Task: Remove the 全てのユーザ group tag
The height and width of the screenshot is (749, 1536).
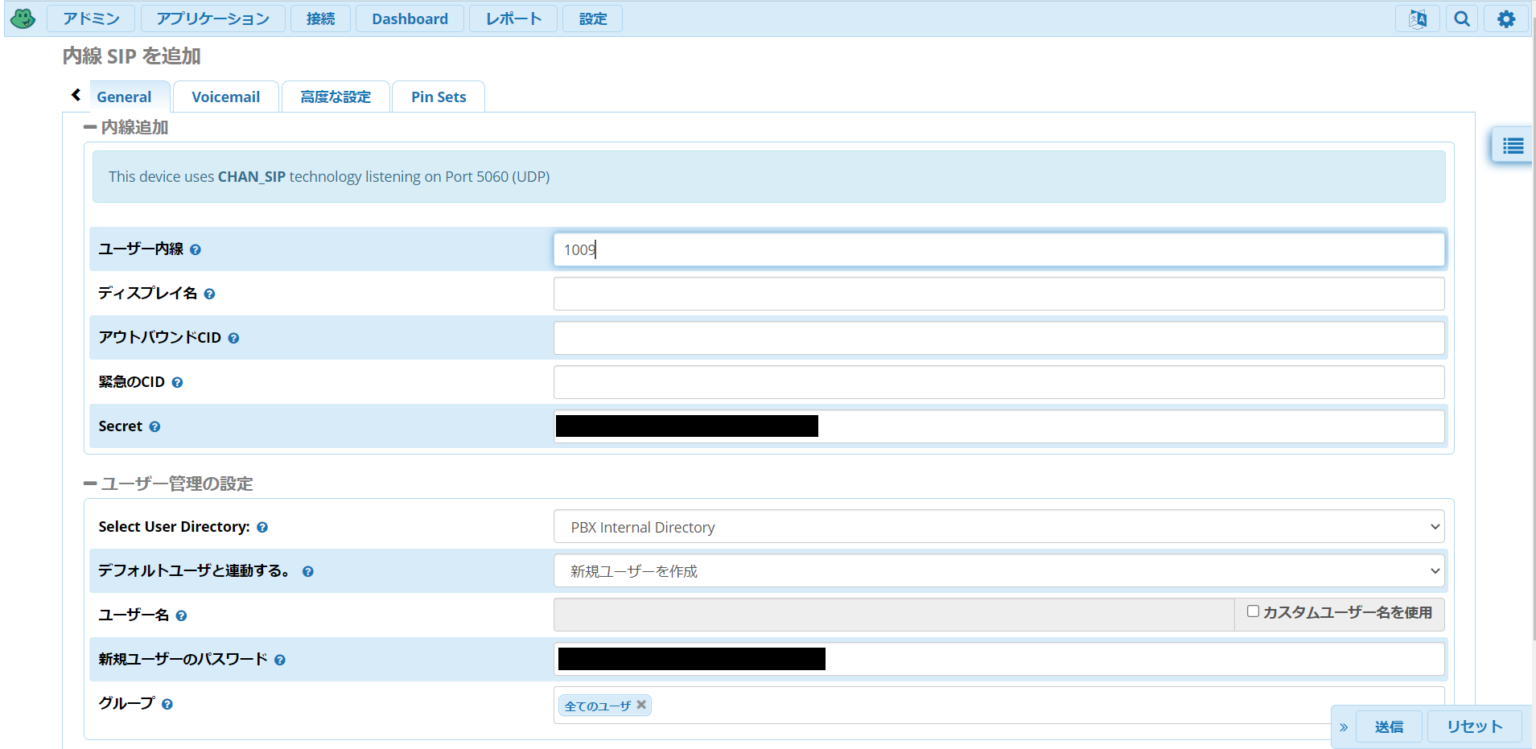Action: tap(641, 705)
